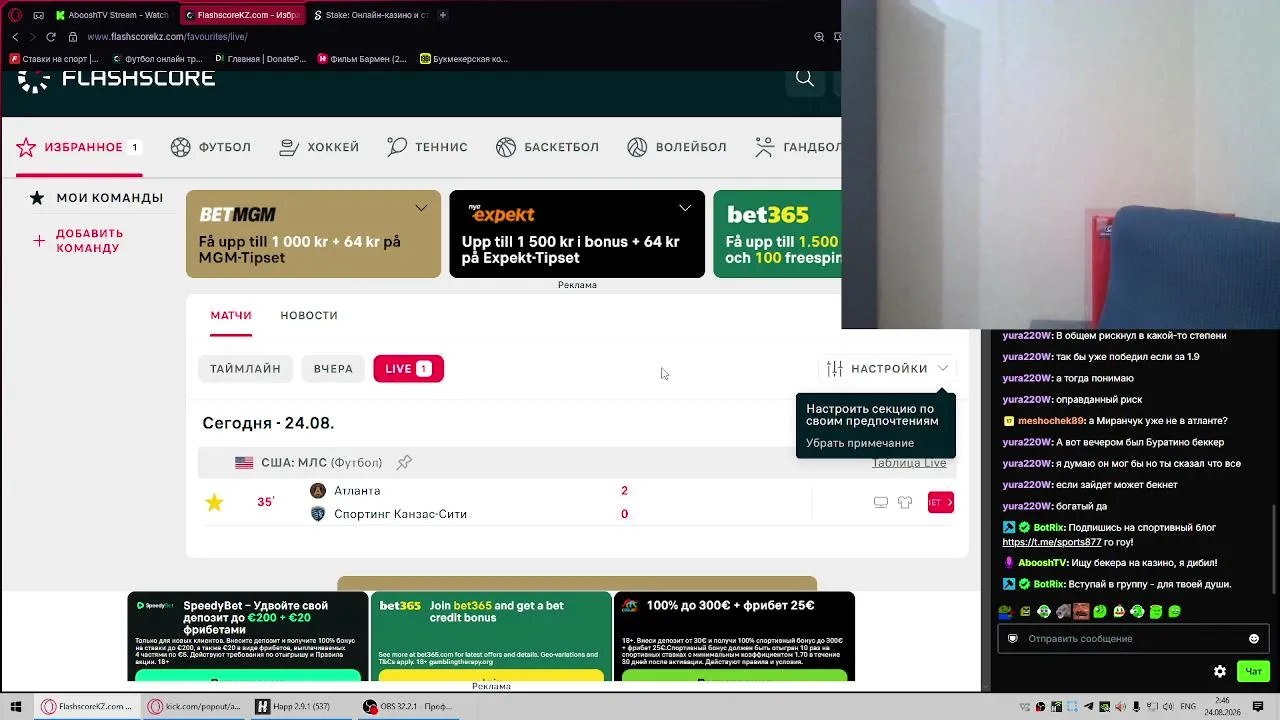The image size is (1280, 720).
Task: Show the Таймлайн filter
Action: (x=245, y=369)
